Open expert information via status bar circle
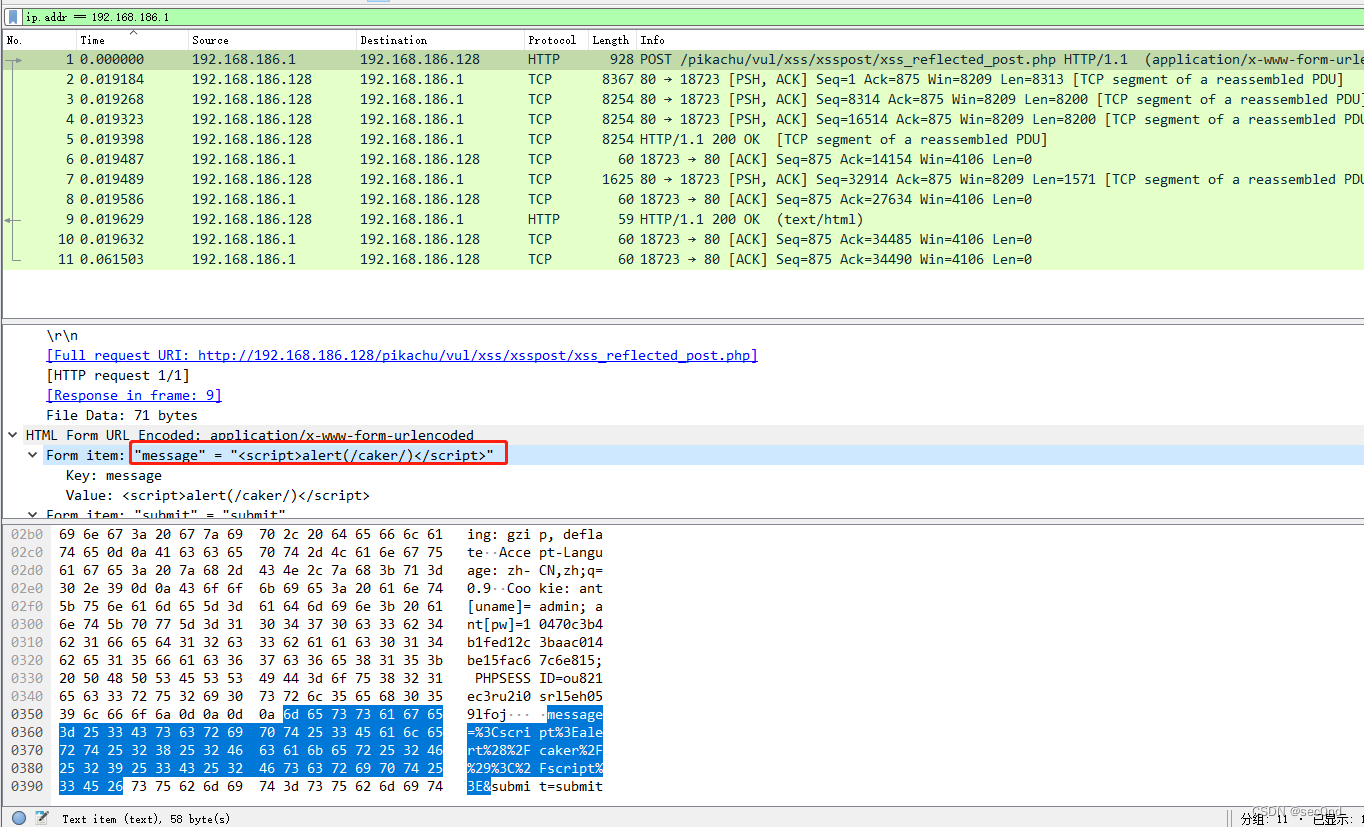Image resolution: width=1364 pixels, height=827 pixels. tap(18, 818)
